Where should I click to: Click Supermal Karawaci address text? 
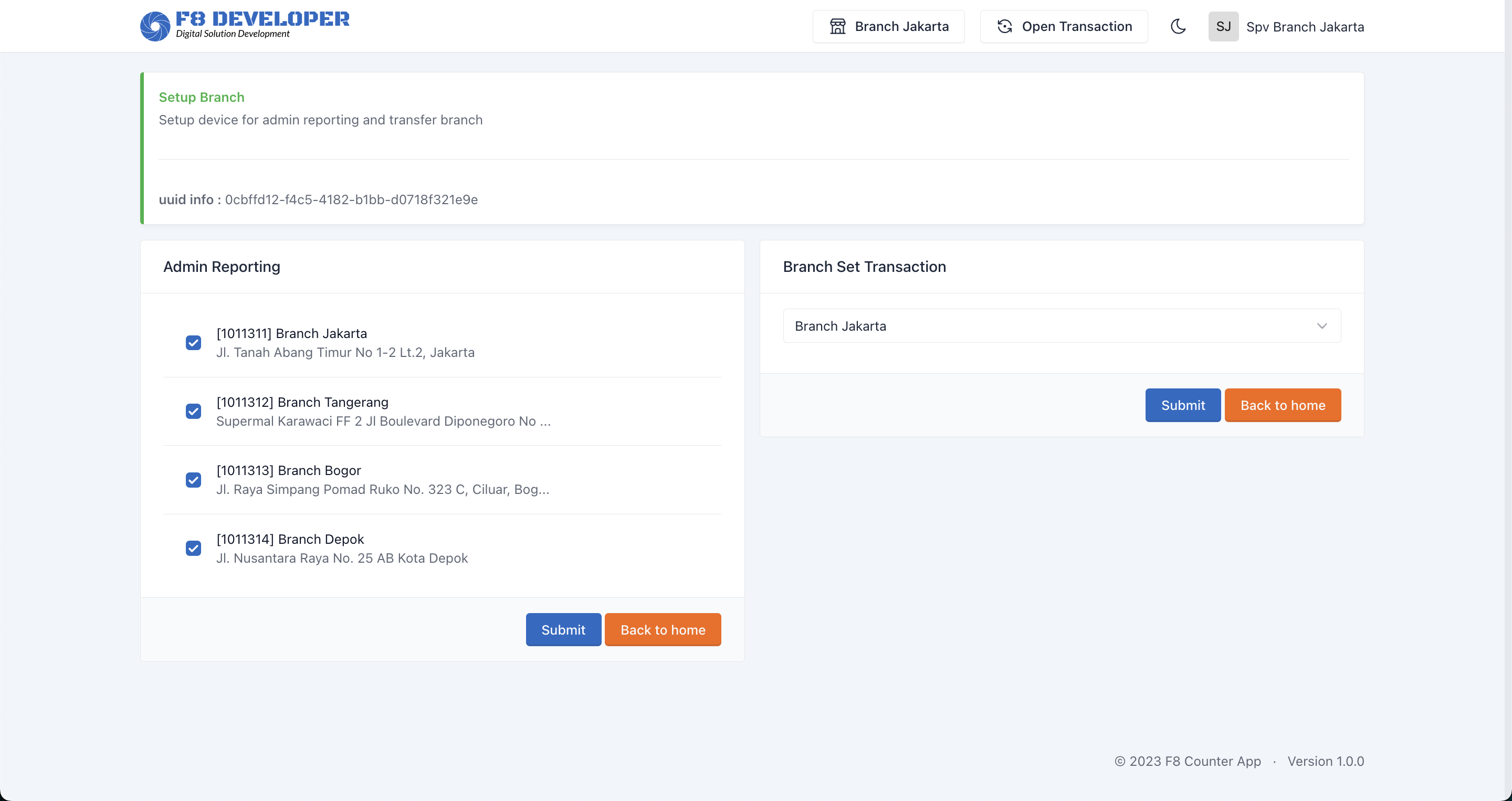click(x=383, y=421)
